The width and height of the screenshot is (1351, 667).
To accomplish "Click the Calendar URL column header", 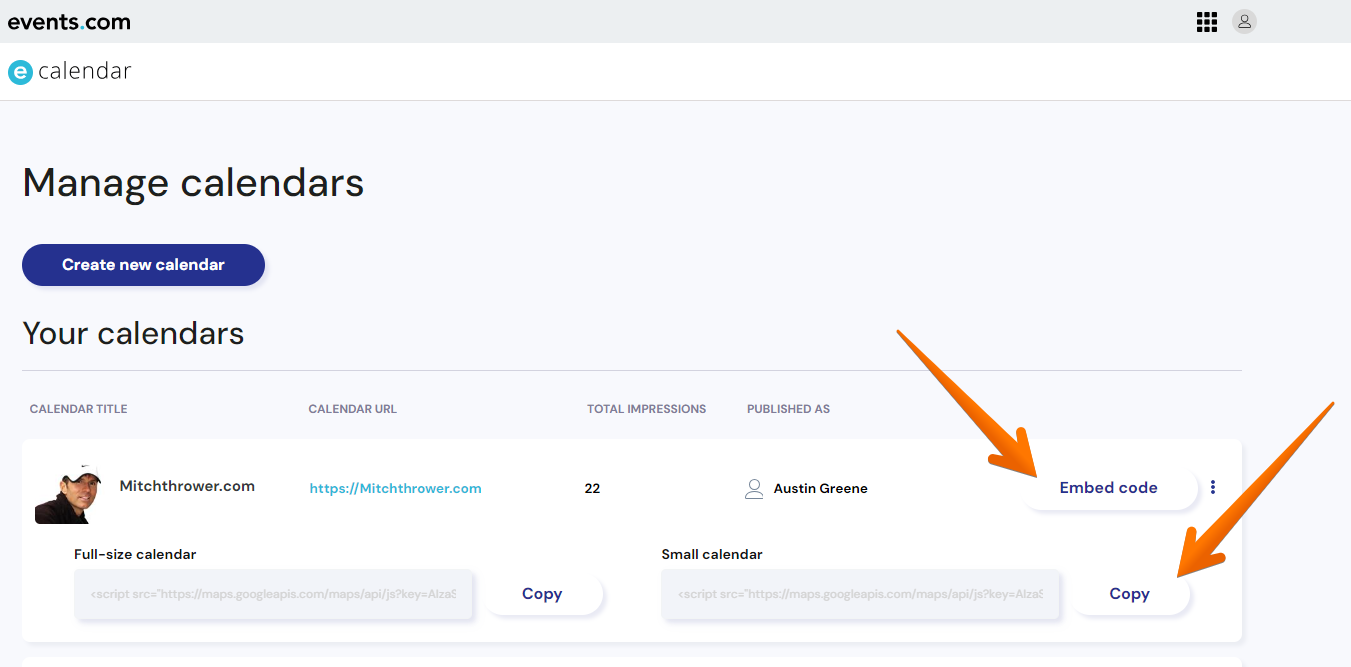I will click(x=352, y=409).
